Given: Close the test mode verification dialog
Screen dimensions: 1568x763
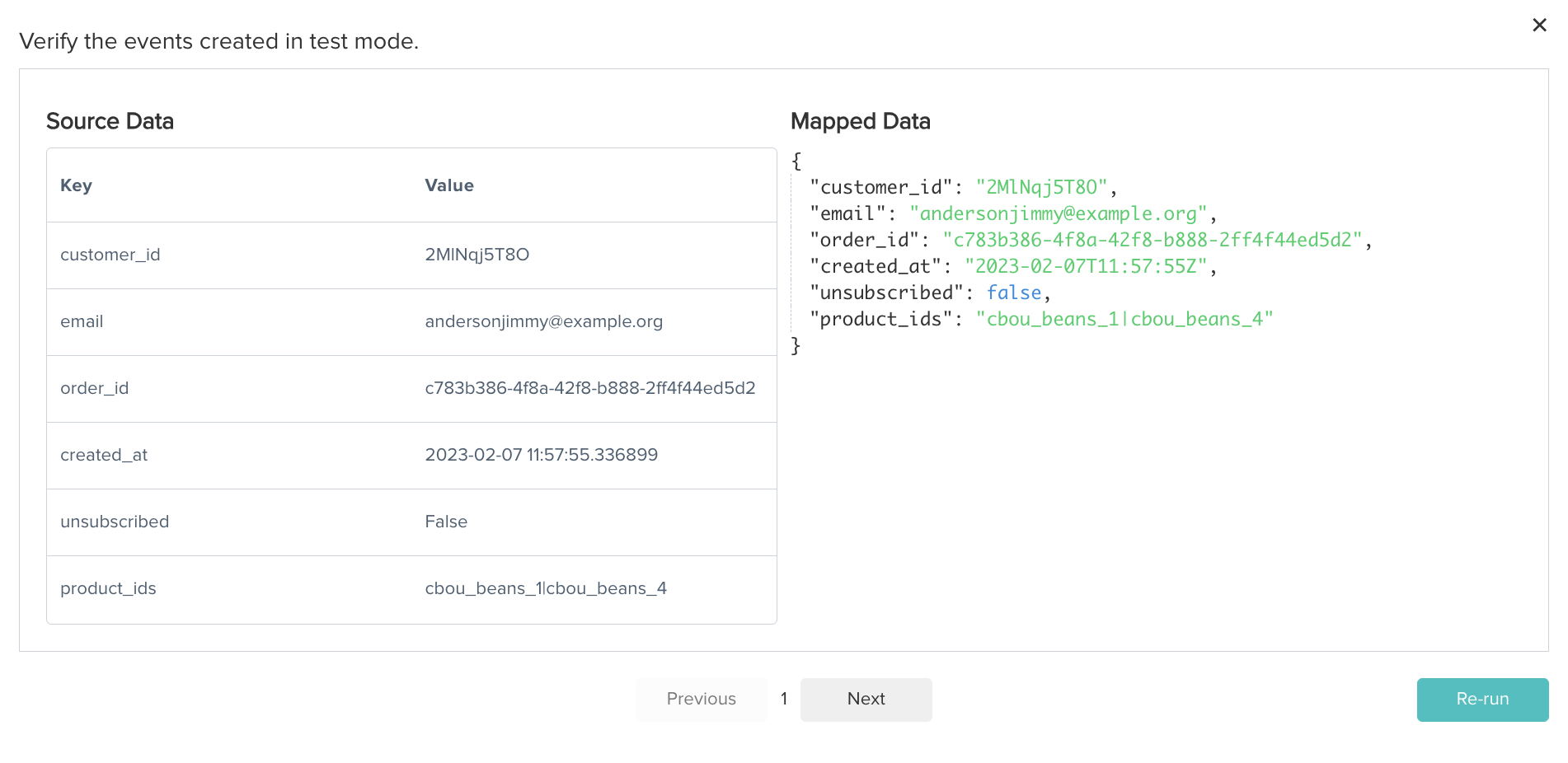Looking at the screenshot, I should click(1539, 26).
